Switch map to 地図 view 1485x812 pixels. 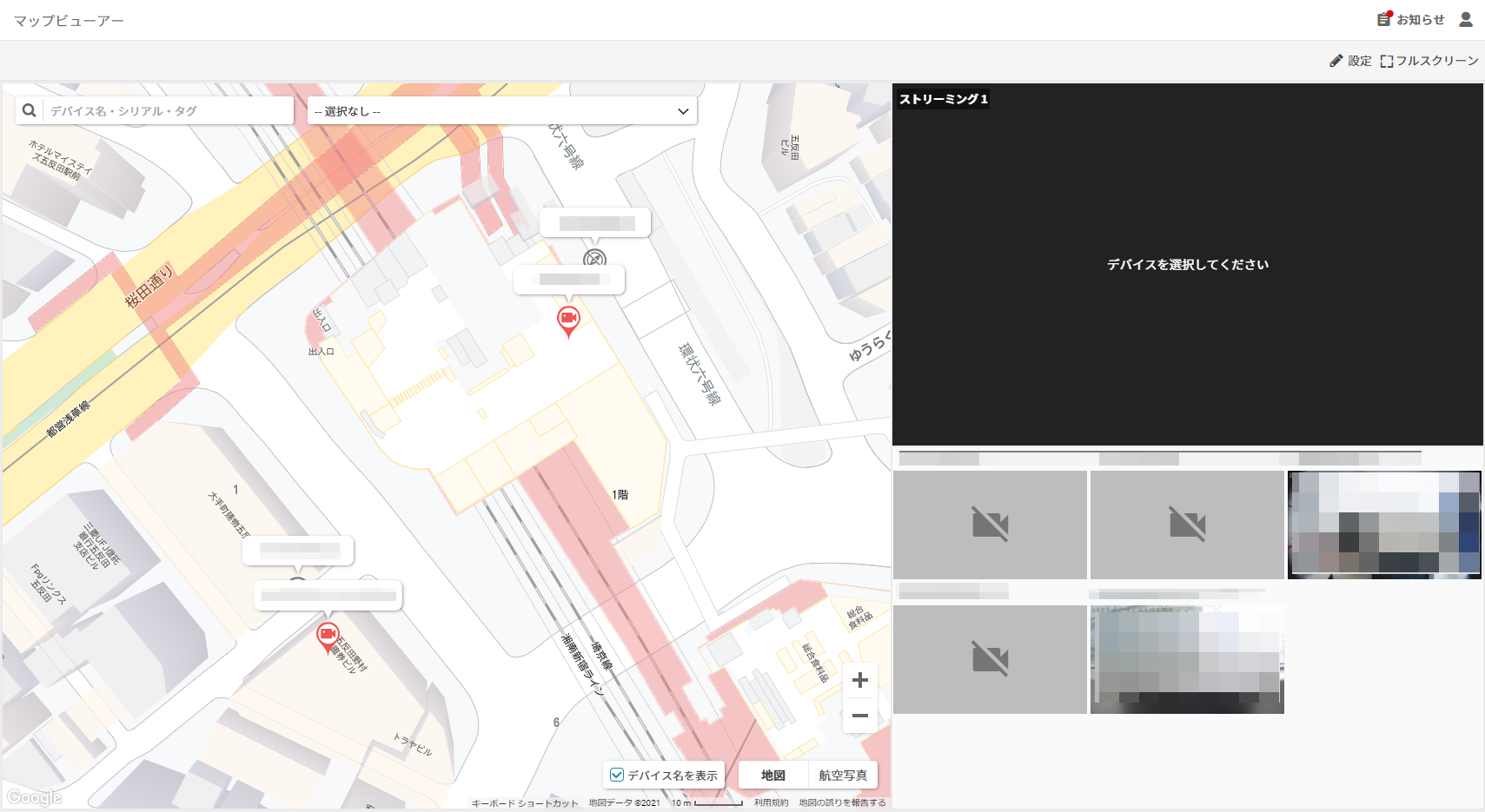pyautogui.click(x=773, y=775)
